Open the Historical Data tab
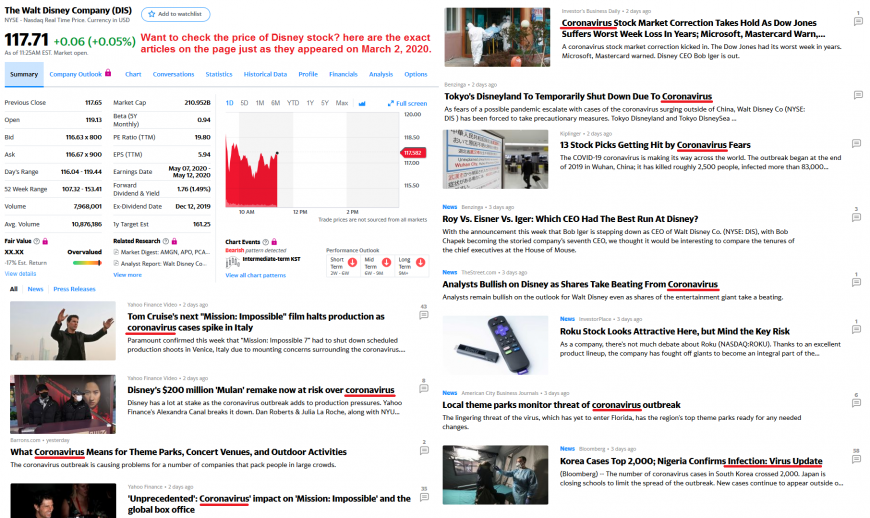 265,74
